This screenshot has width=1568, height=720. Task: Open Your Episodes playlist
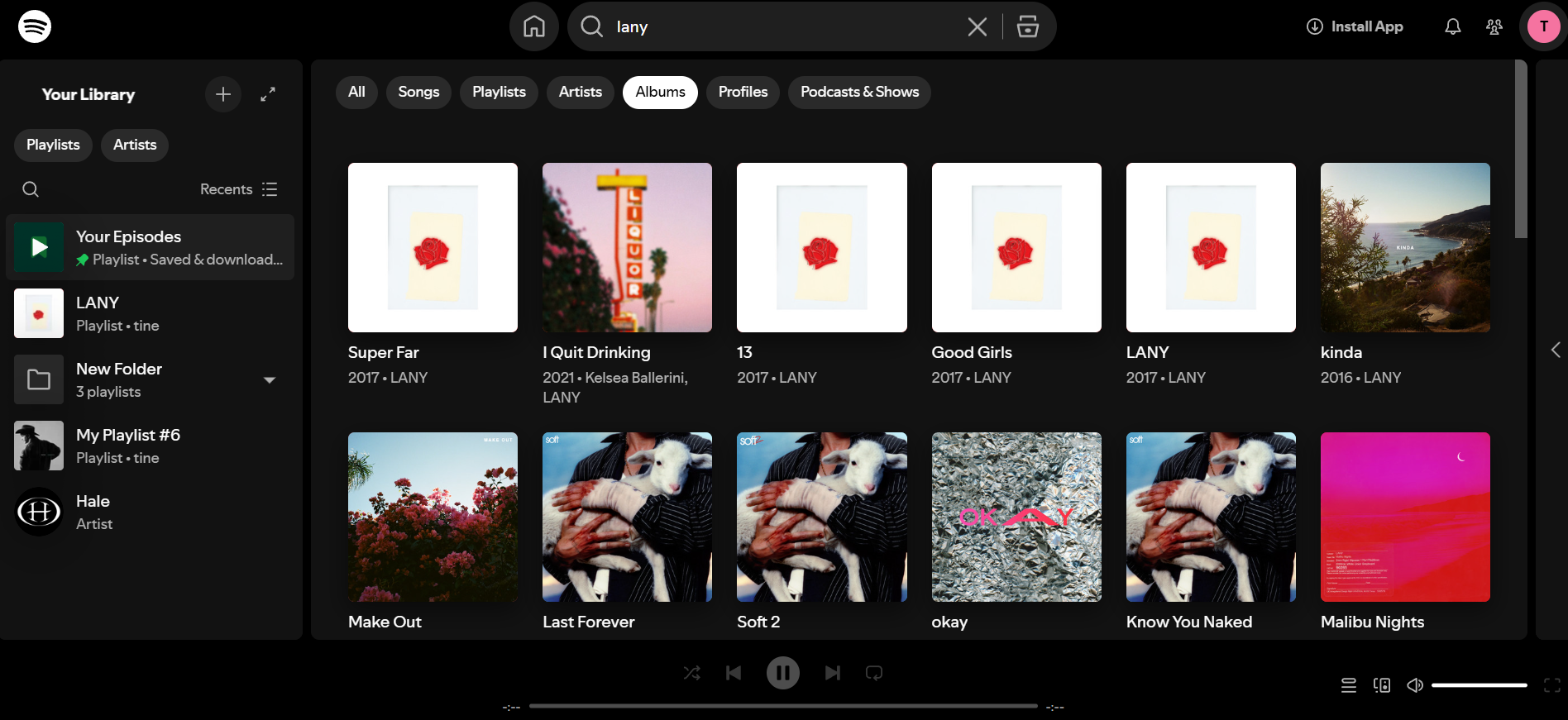point(150,247)
